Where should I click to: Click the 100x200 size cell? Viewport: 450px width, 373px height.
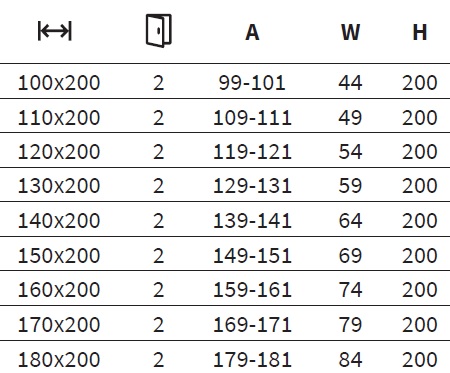coord(59,83)
